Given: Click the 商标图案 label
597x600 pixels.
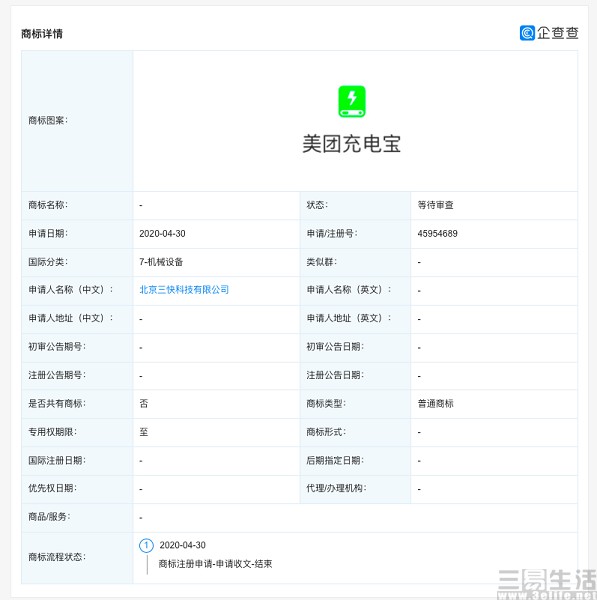Looking at the screenshot, I should [48, 120].
